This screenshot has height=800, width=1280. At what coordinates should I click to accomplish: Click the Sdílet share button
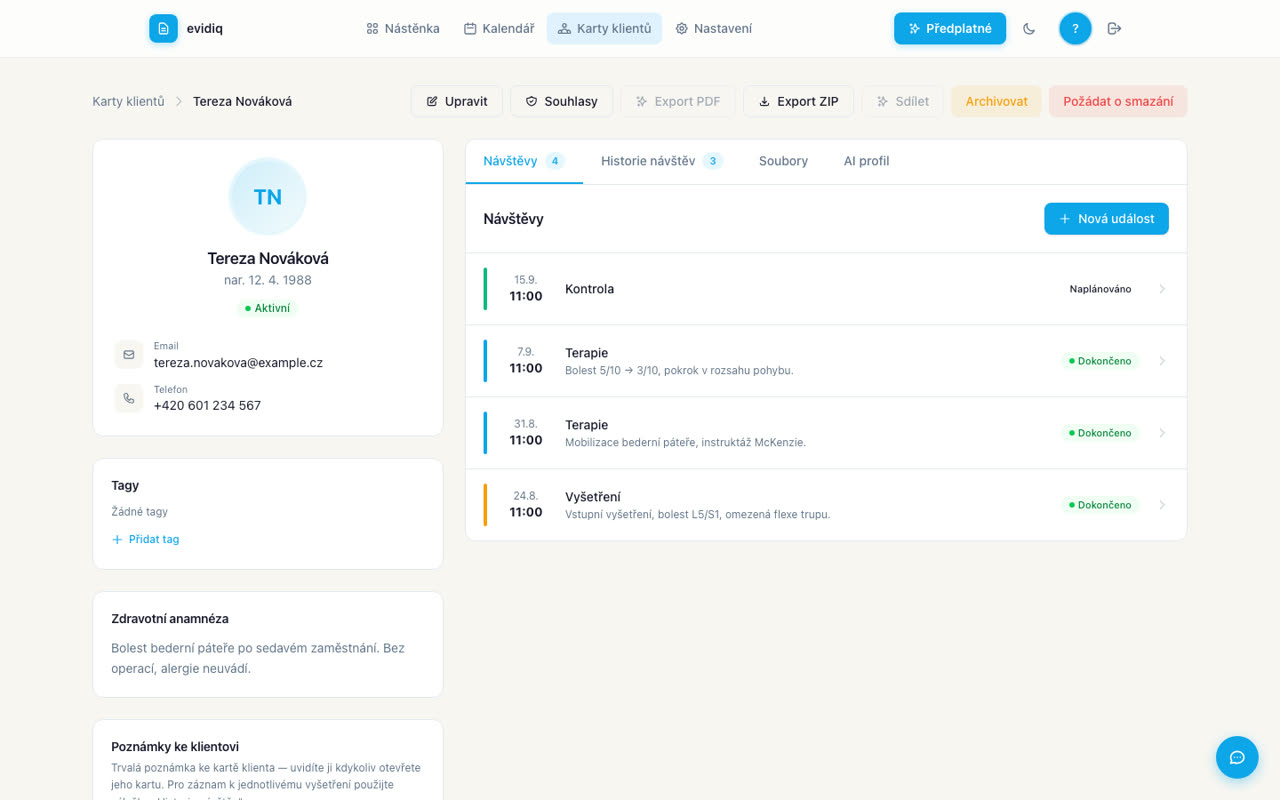902,101
